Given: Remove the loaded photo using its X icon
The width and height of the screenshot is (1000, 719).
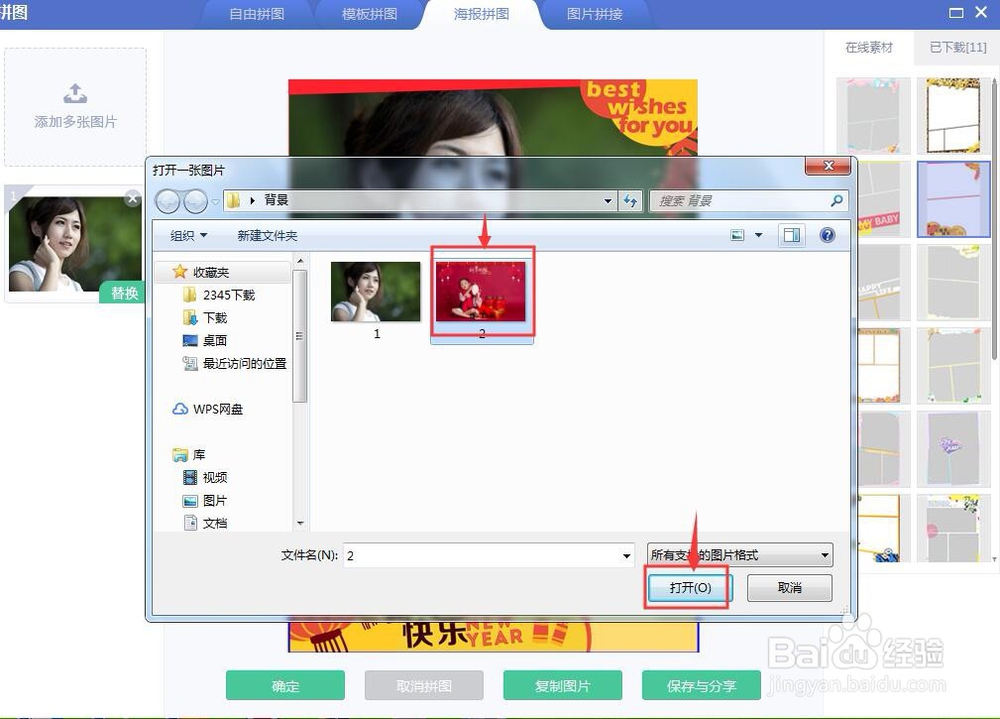Looking at the screenshot, I should 132,198.
